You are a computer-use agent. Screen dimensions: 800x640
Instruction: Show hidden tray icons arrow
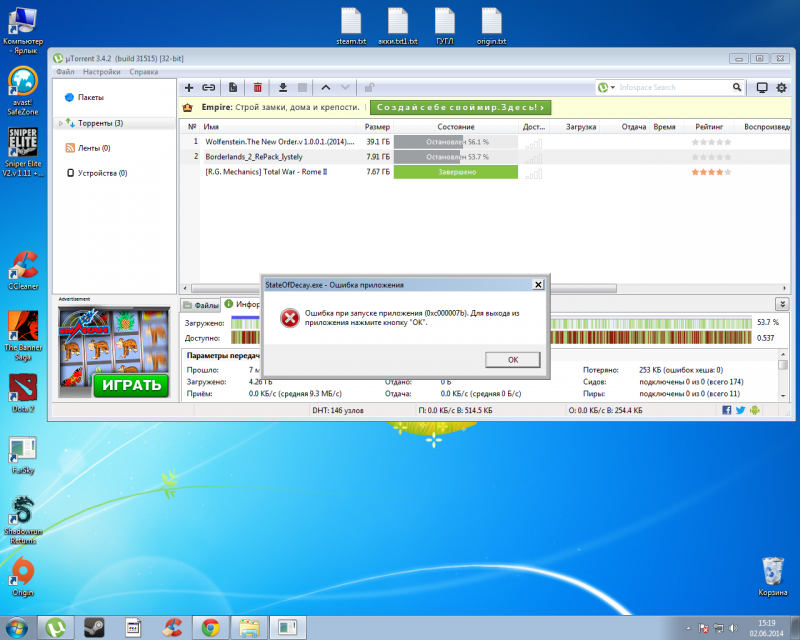tap(688, 628)
